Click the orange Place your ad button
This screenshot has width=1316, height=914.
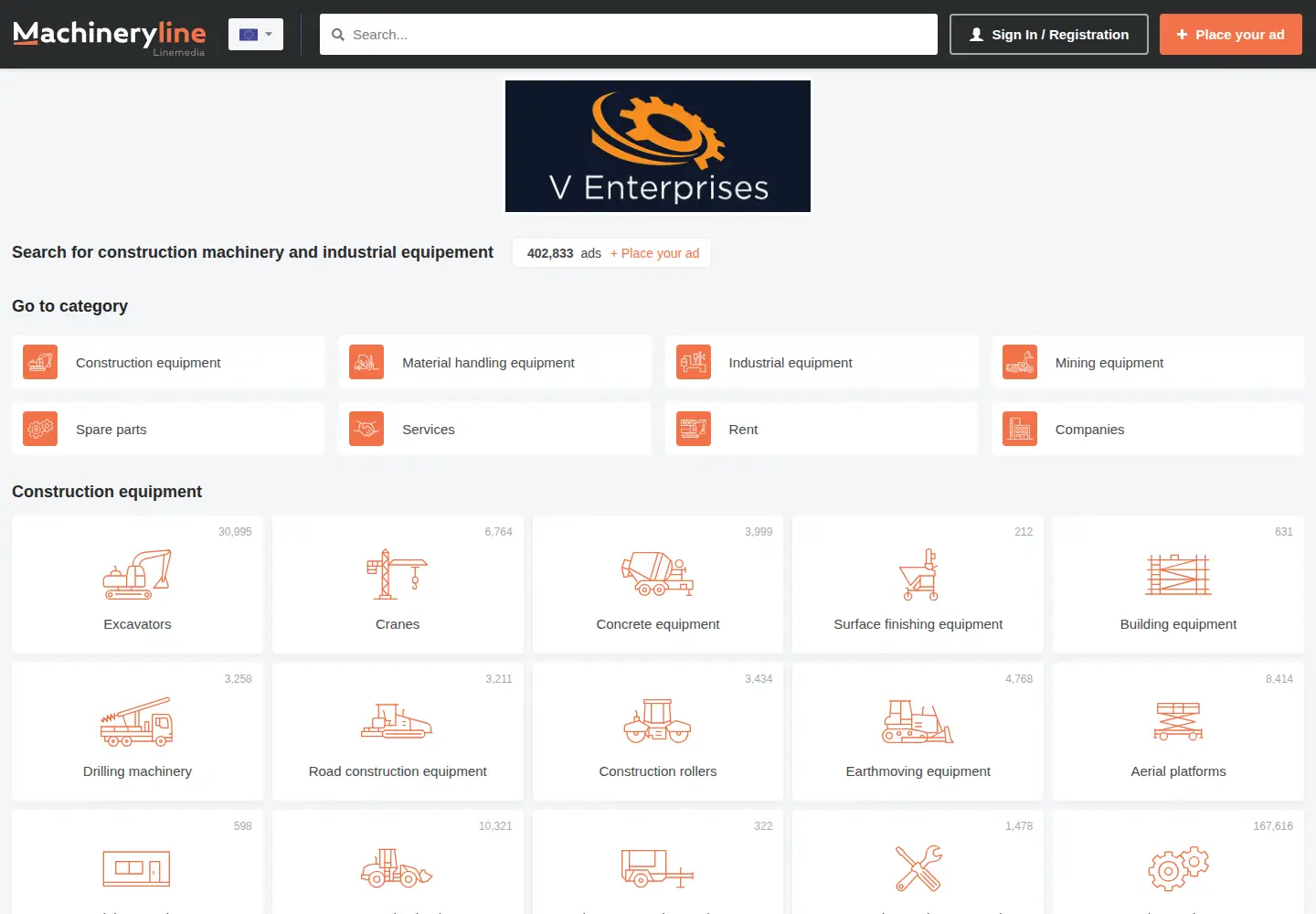click(x=1231, y=35)
